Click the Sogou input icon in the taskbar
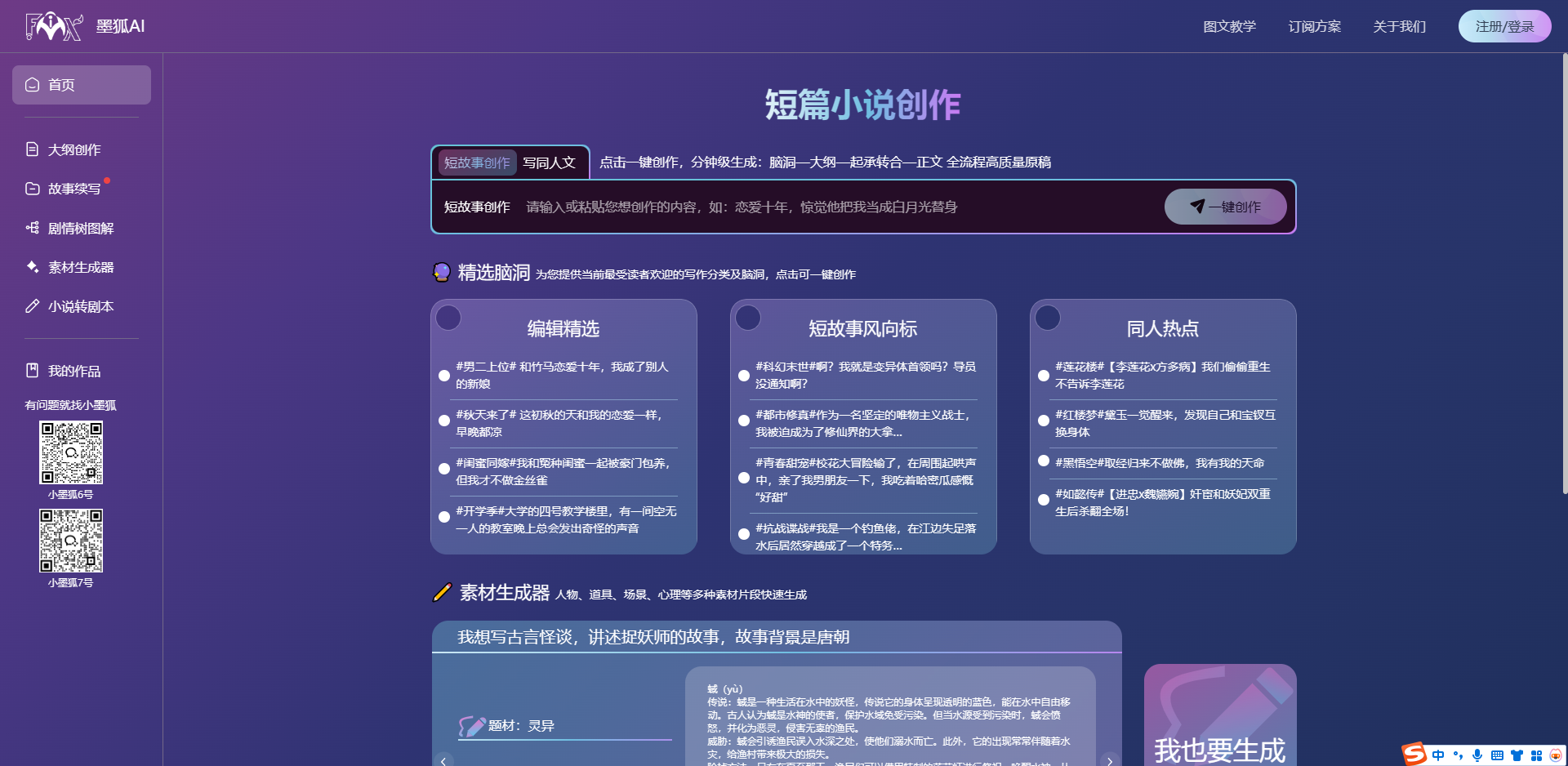The image size is (1568, 766). (1414, 754)
